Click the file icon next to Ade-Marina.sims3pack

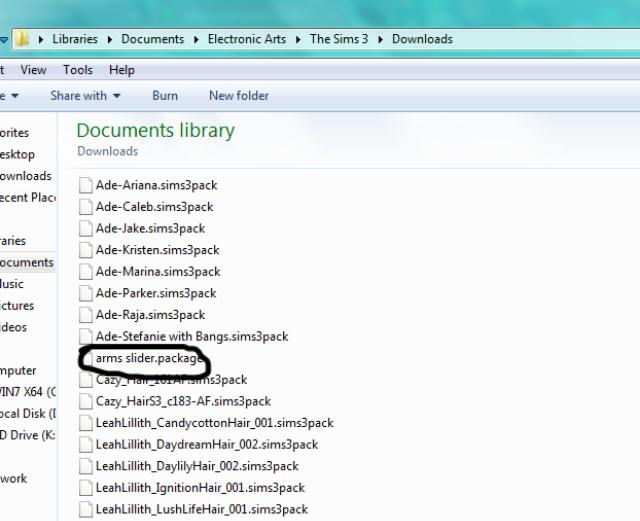[x=86, y=272]
